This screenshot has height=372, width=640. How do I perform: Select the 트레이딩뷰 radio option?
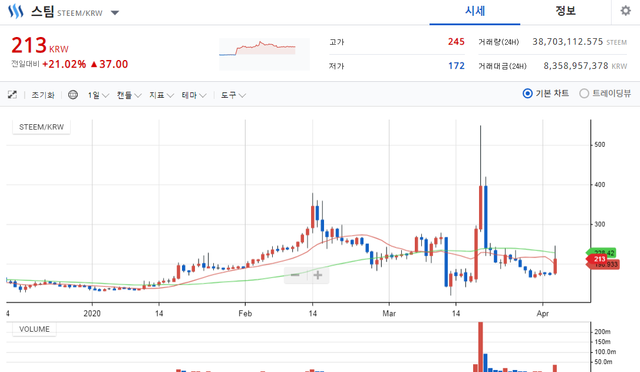click(x=605, y=94)
